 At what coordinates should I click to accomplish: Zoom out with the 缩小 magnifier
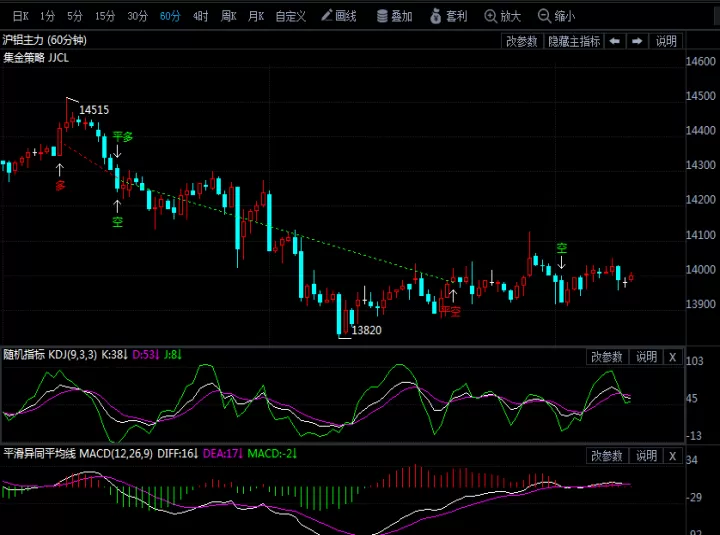point(556,16)
